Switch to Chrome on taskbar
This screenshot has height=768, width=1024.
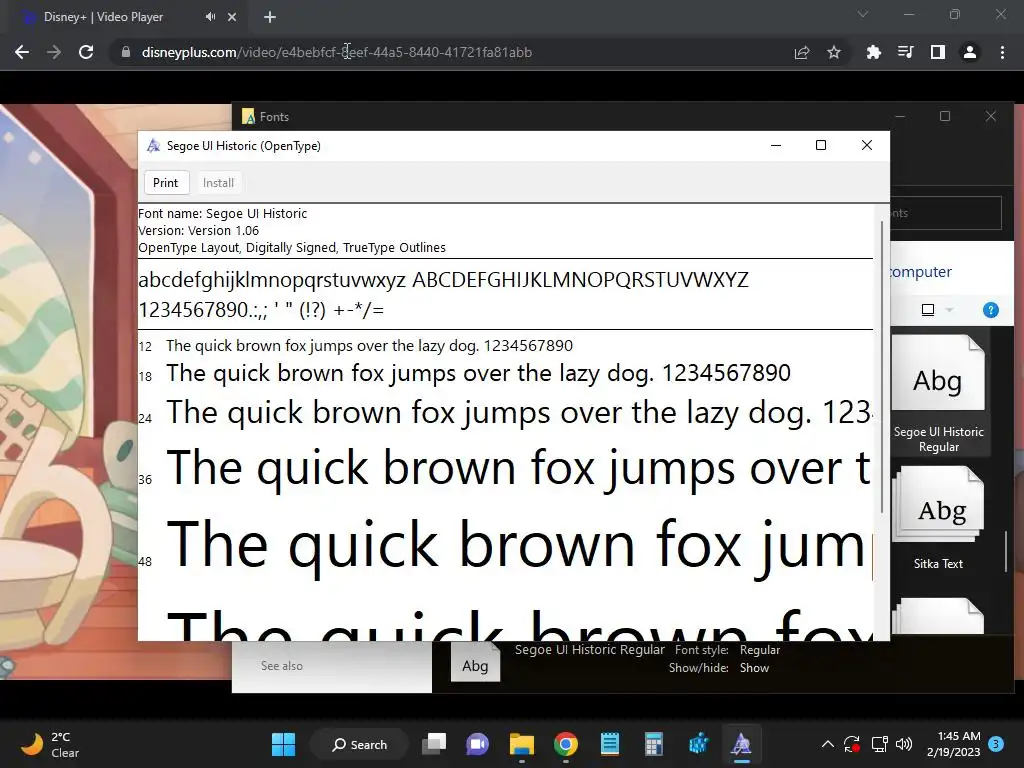click(x=566, y=744)
